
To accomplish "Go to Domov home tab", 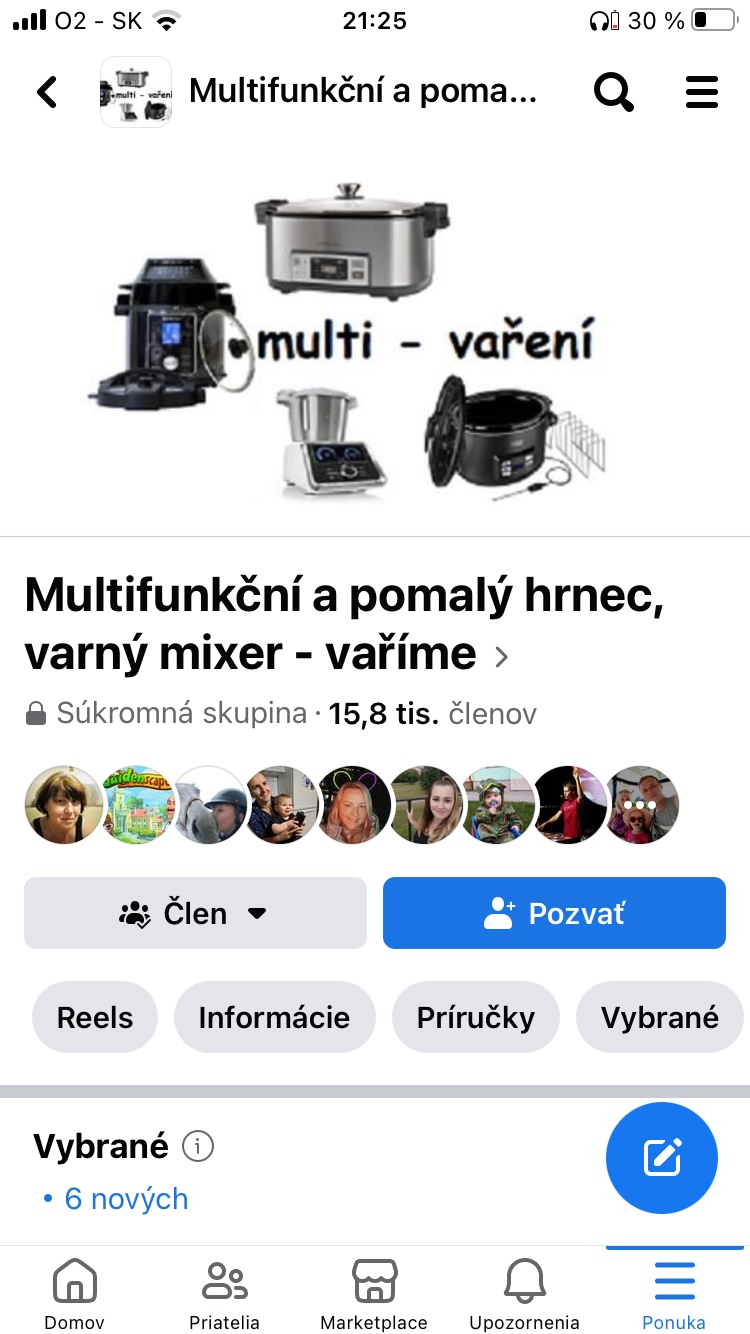I will point(74,1294).
